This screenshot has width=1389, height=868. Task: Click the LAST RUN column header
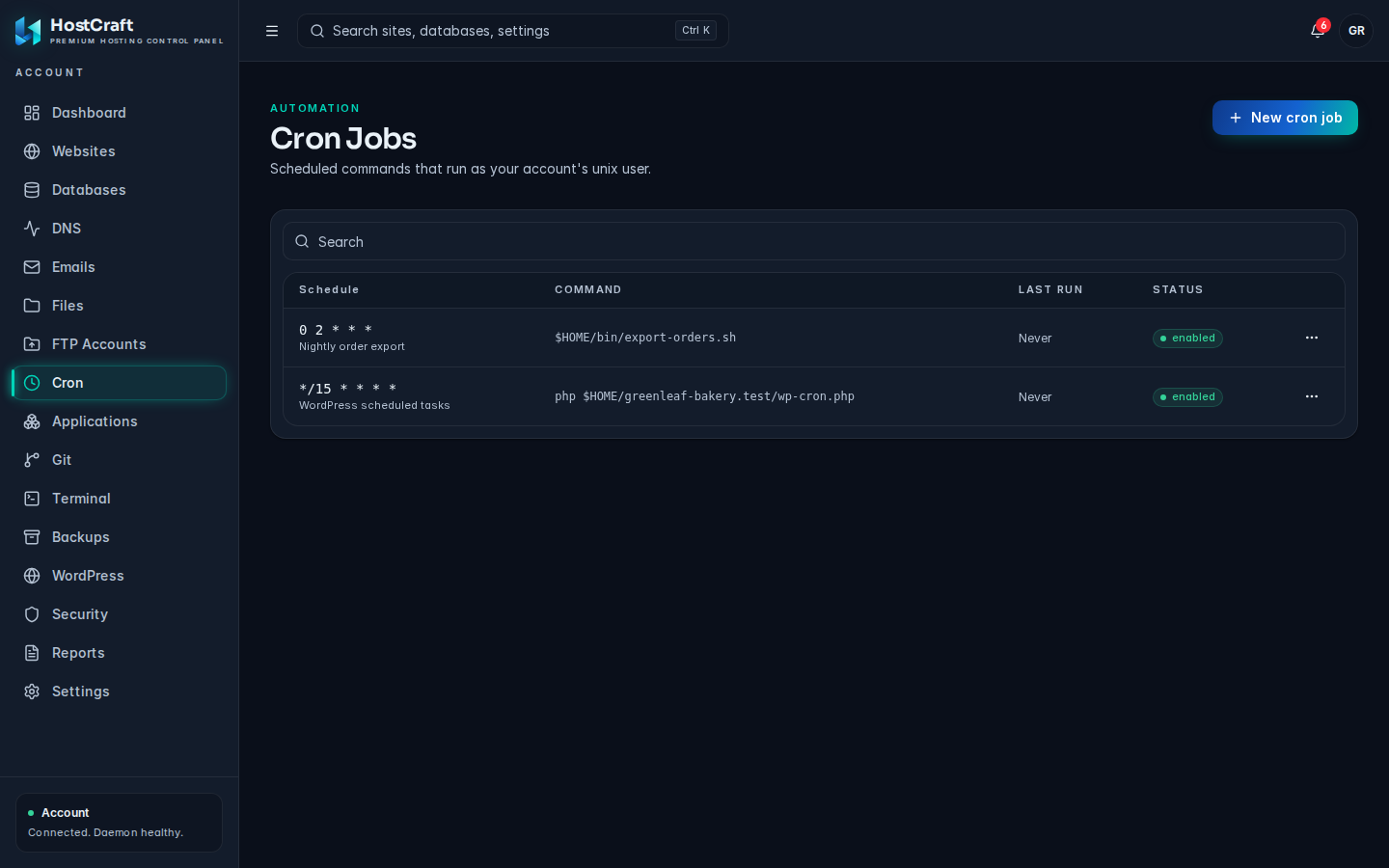pyautogui.click(x=1050, y=289)
